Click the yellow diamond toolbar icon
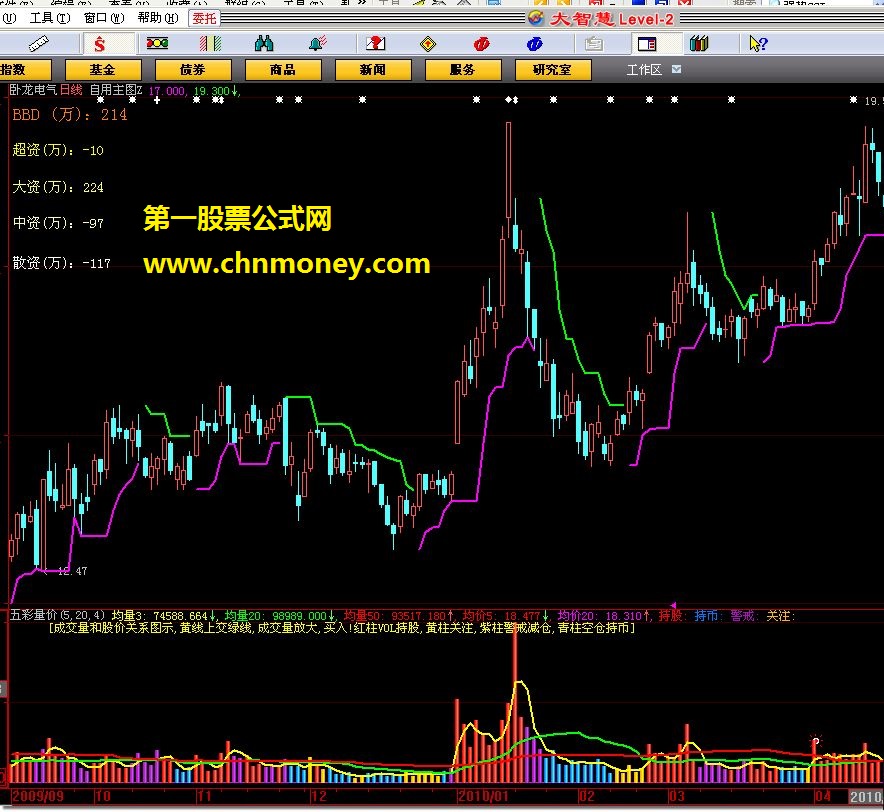Screen dimensions: 884x812 [x=428, y=43]
